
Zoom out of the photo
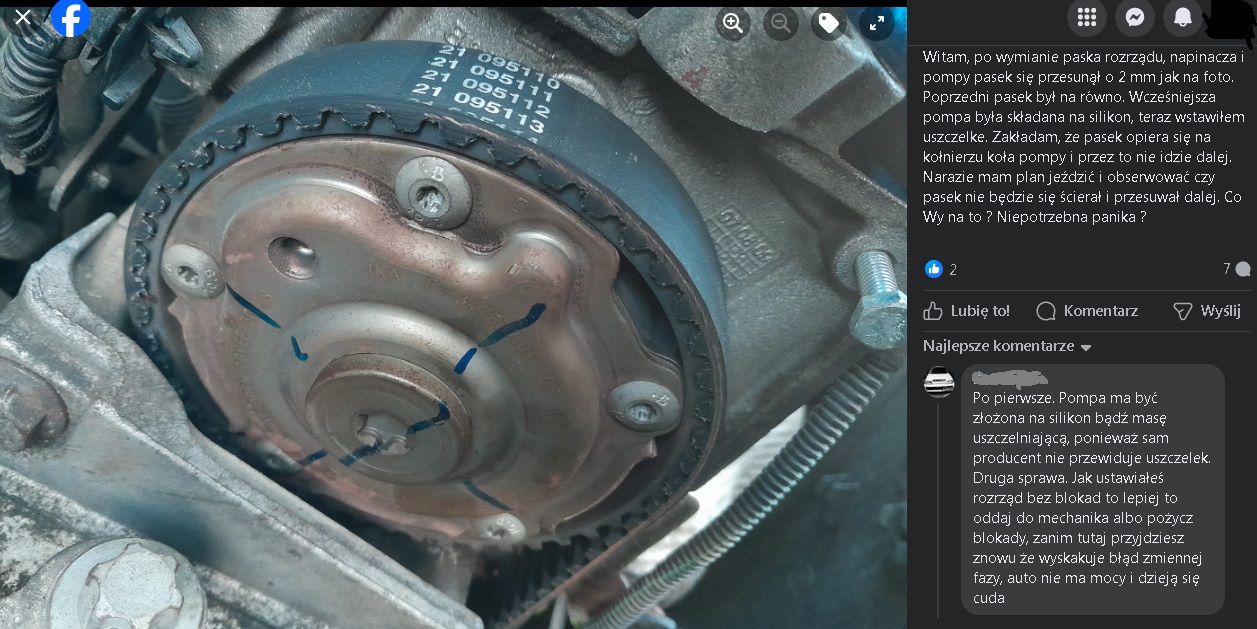pos(781,23)
